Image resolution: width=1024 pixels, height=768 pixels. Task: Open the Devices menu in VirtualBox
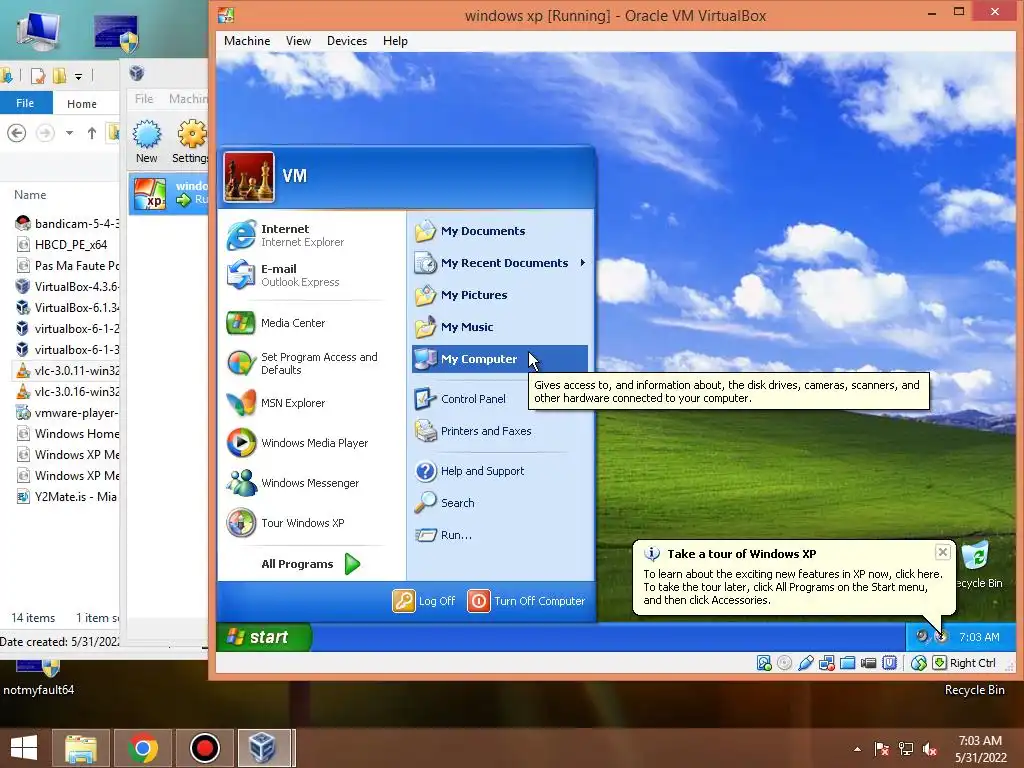(x=347, y=40)
